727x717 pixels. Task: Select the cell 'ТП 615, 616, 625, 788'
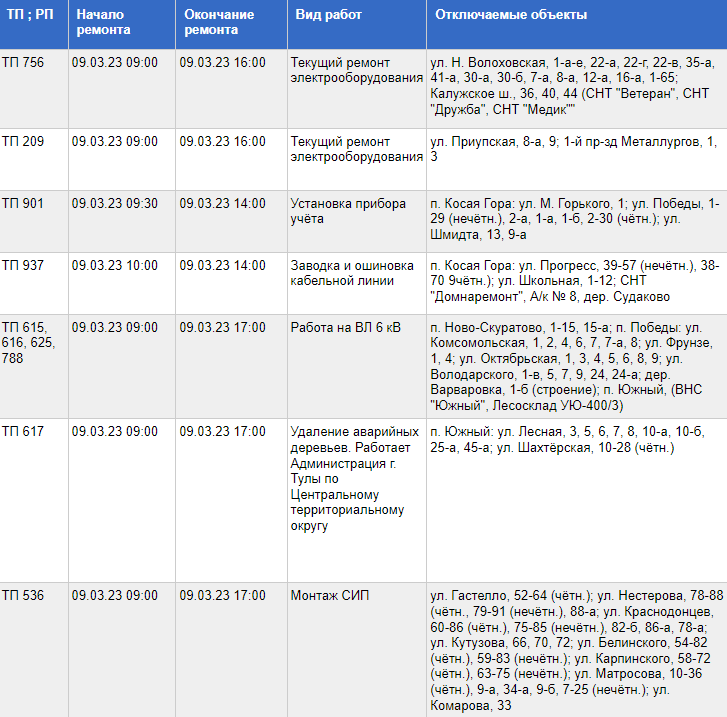point(34,366)
